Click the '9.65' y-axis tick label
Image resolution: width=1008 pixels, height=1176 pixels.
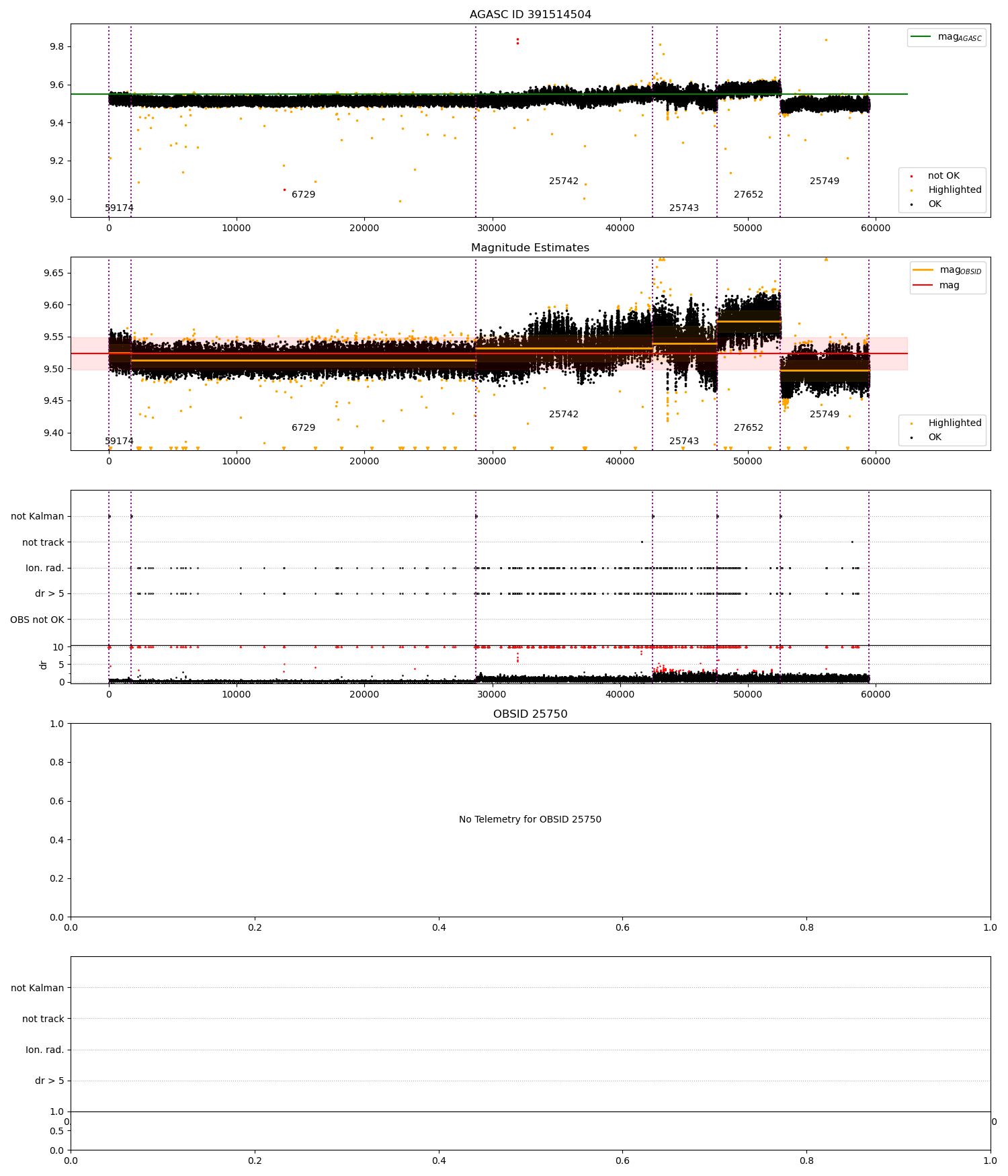pos(54,273)
